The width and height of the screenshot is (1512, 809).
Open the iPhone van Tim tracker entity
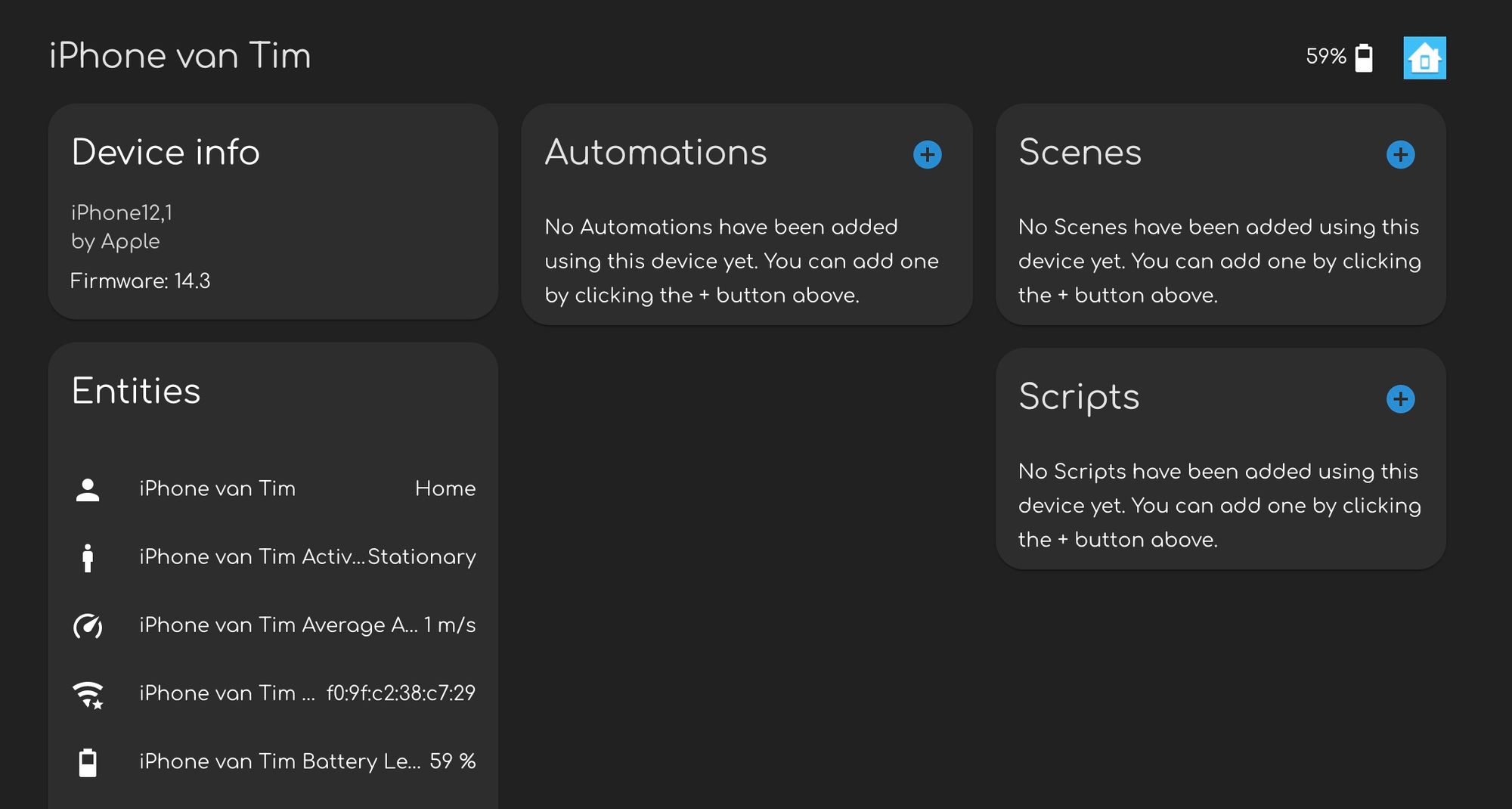217,488
